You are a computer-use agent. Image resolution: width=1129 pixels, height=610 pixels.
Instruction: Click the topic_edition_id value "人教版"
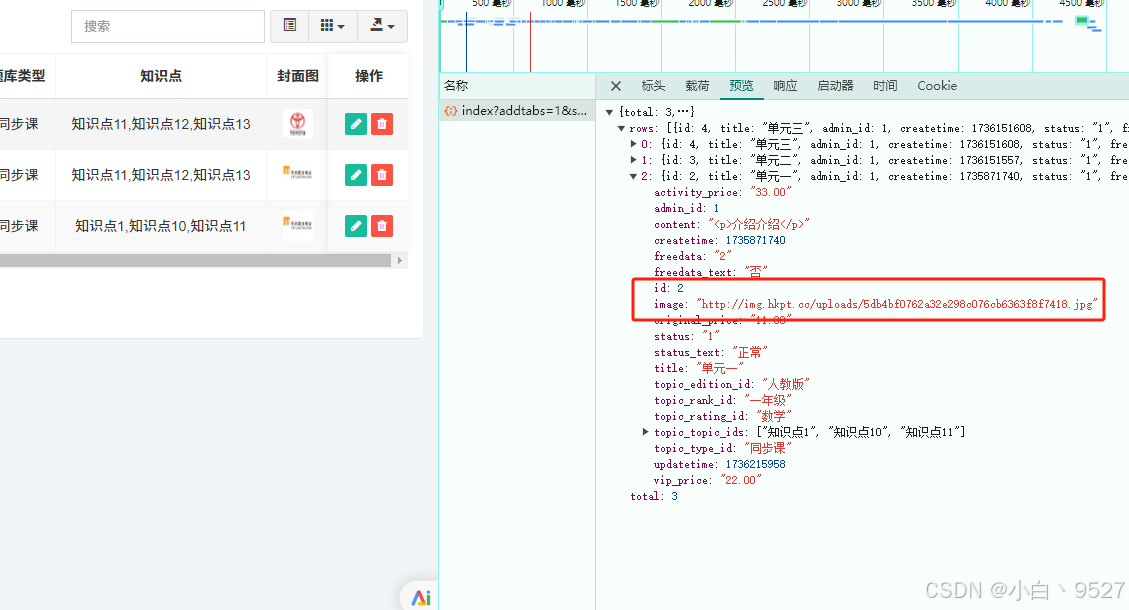click(786, 385)
